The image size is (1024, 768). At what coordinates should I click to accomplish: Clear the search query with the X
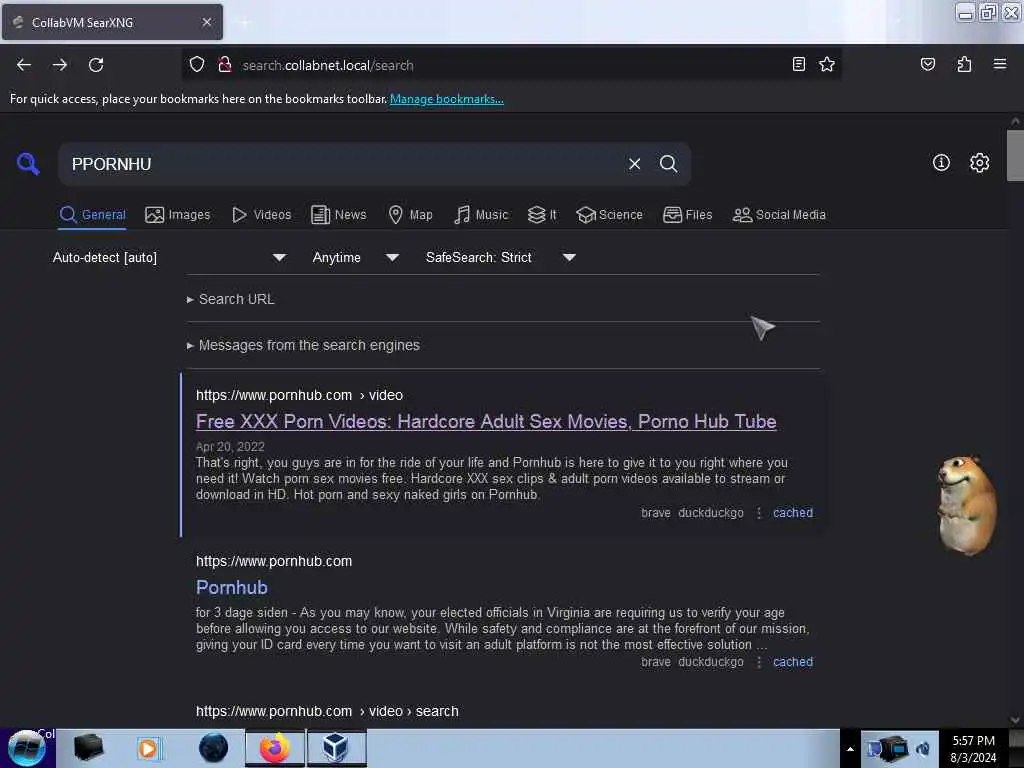tap(634, 164)
